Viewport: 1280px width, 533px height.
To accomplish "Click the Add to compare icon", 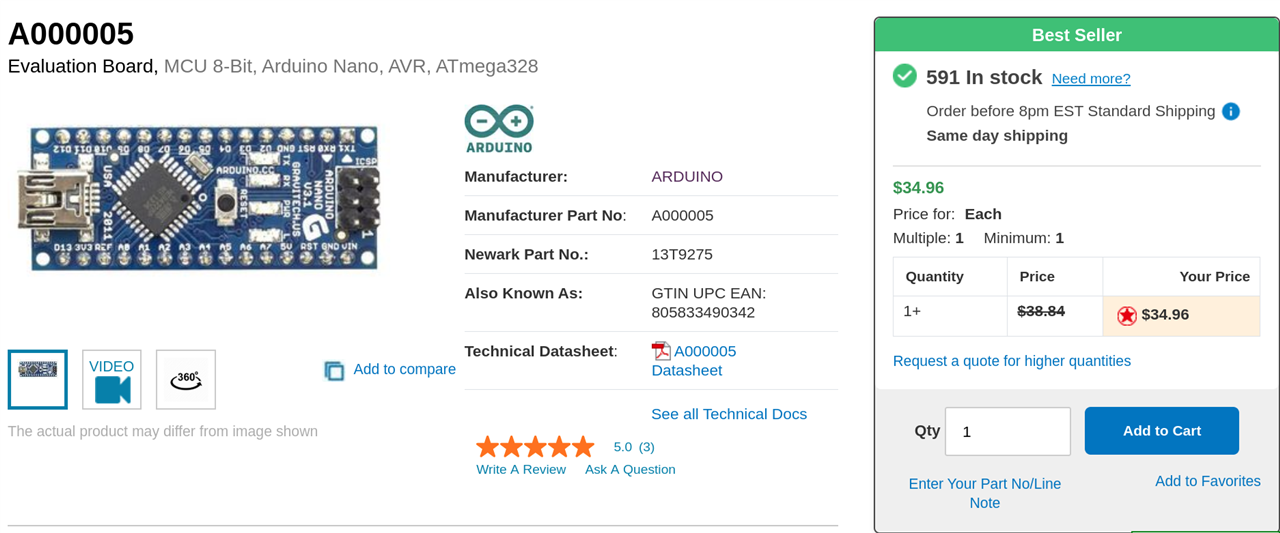I will (334, 371).
